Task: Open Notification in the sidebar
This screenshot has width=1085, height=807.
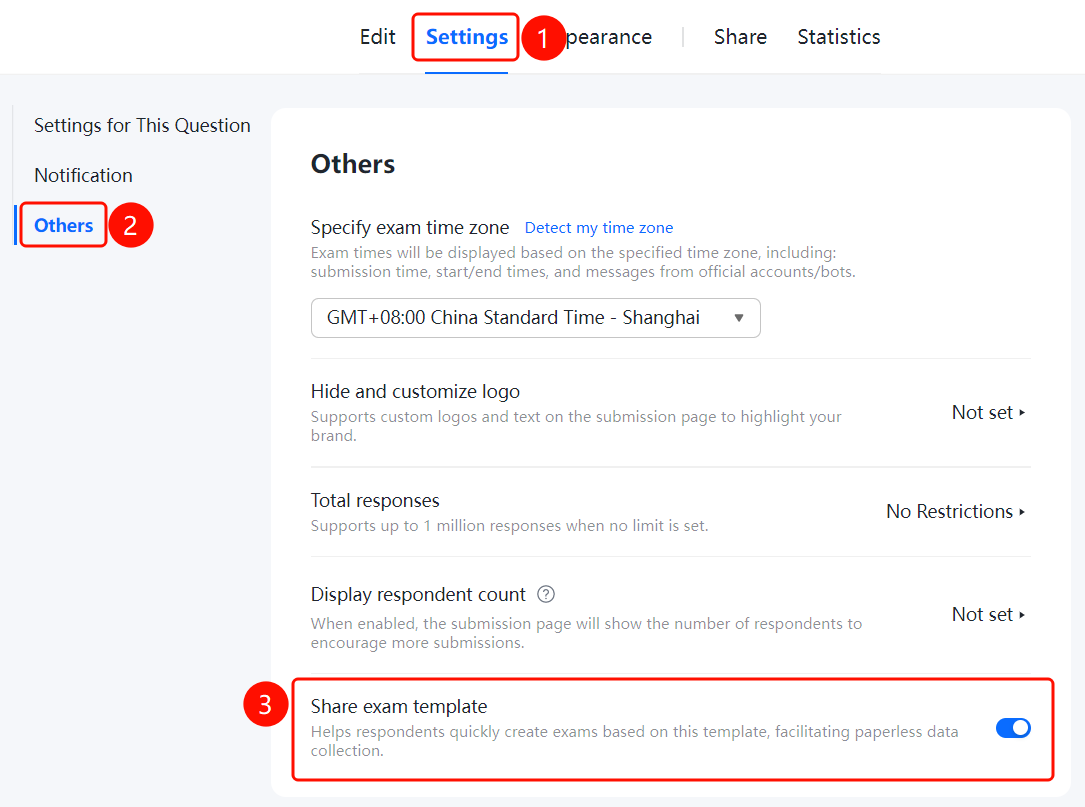Action: click(83, 175)
